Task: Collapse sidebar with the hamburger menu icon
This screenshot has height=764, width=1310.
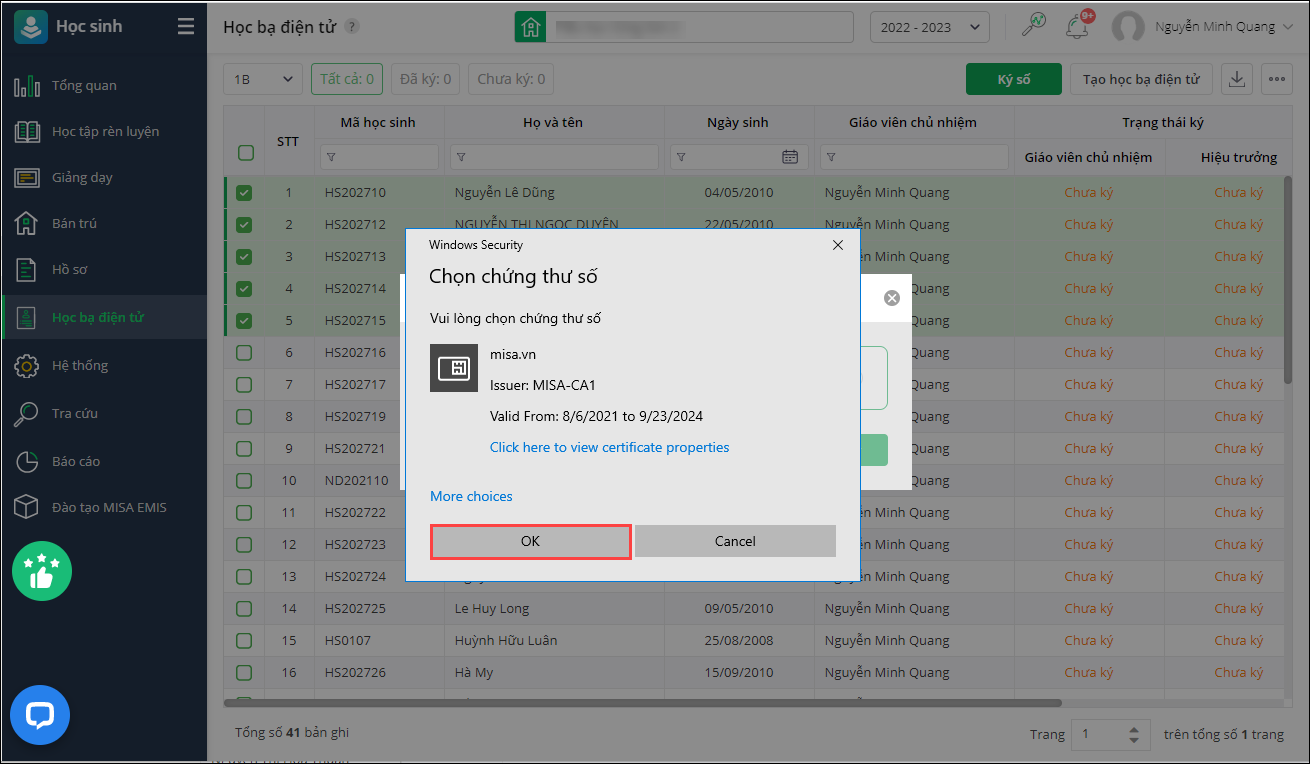Action: 186,27
